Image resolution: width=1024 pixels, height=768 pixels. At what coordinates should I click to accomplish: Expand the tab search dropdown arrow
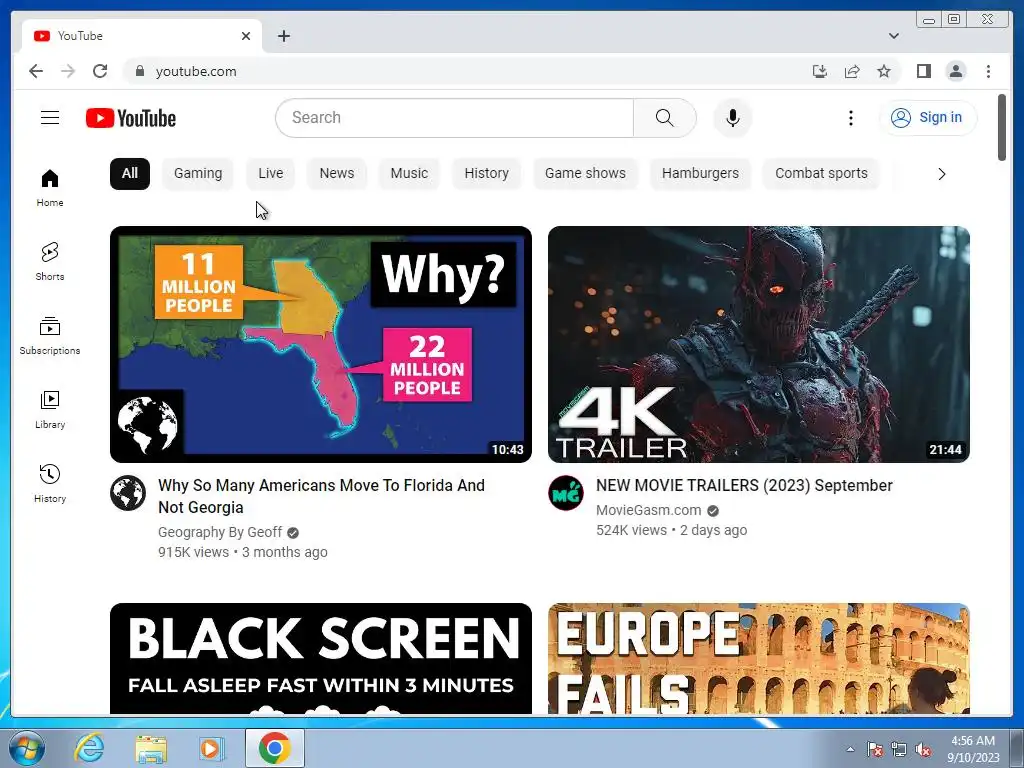coord(894,36)
